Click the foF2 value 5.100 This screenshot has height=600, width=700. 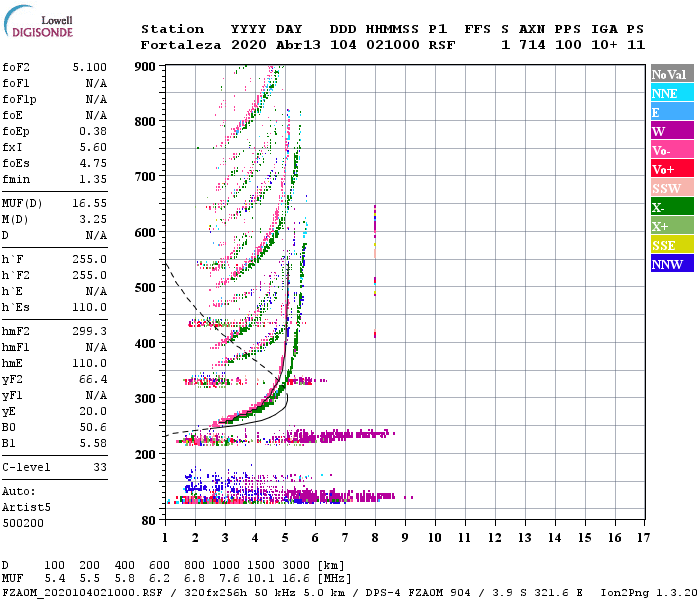(x=90, y=67)
